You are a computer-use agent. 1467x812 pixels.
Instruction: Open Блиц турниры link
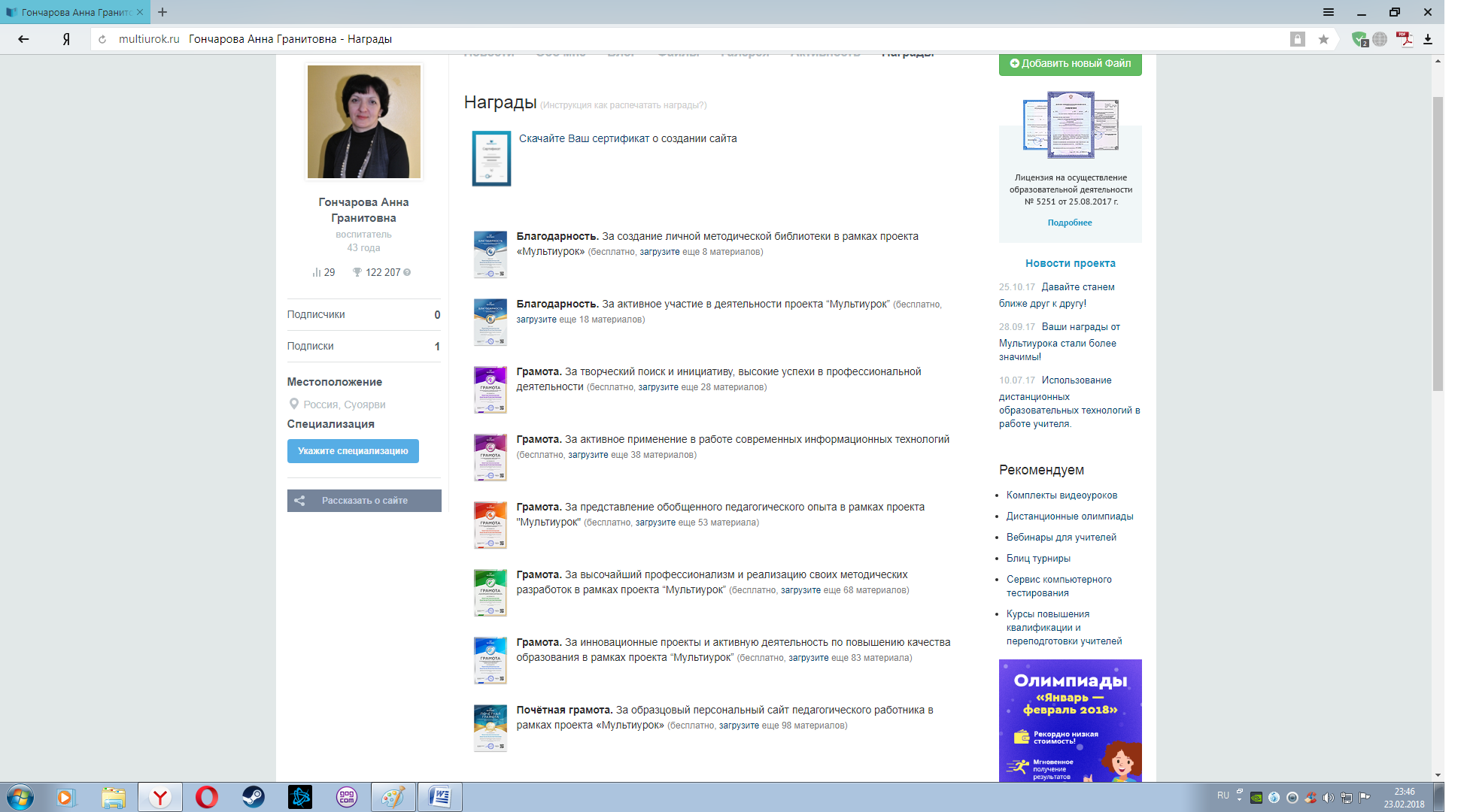(1038, 559)
